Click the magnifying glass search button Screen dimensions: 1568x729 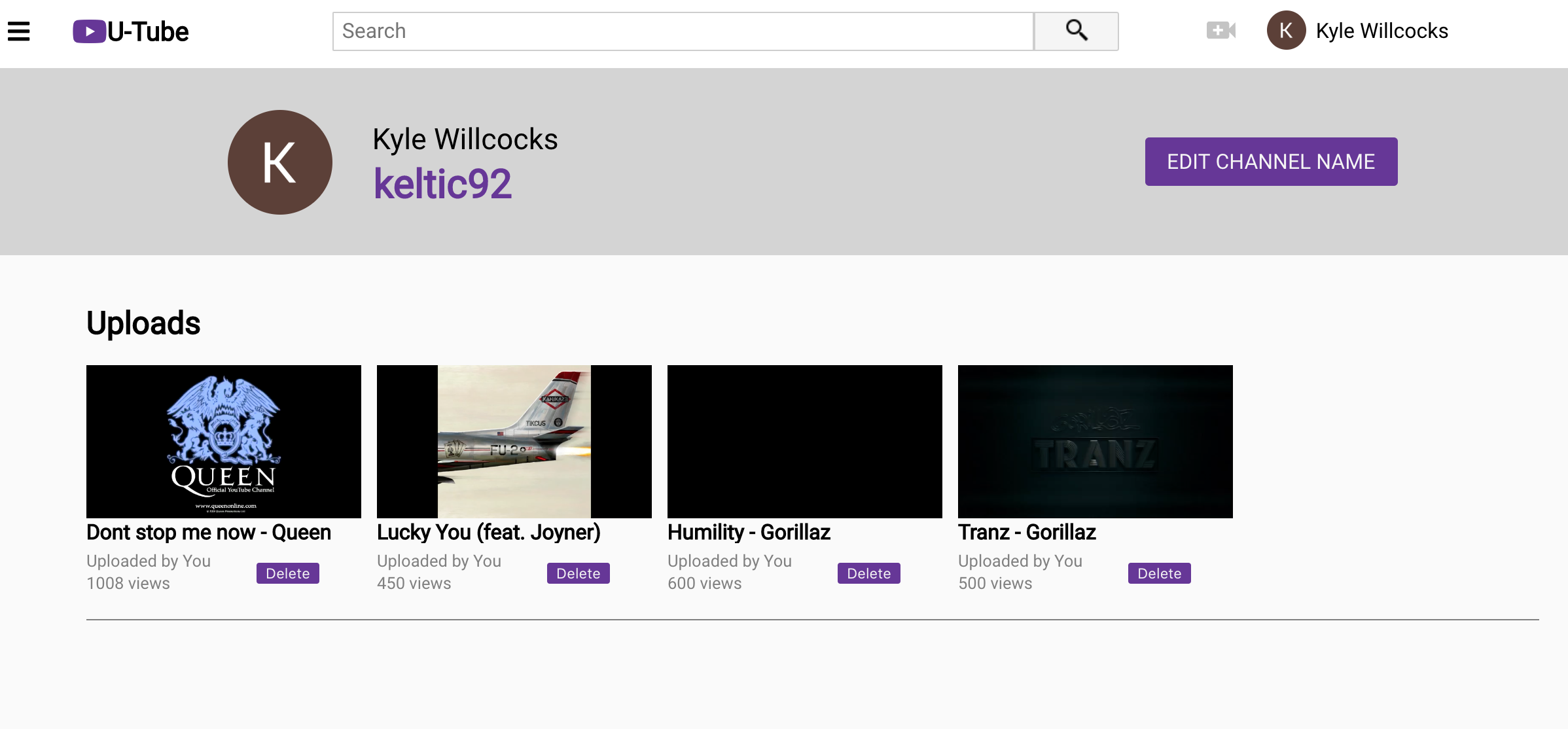(1076, 31)
